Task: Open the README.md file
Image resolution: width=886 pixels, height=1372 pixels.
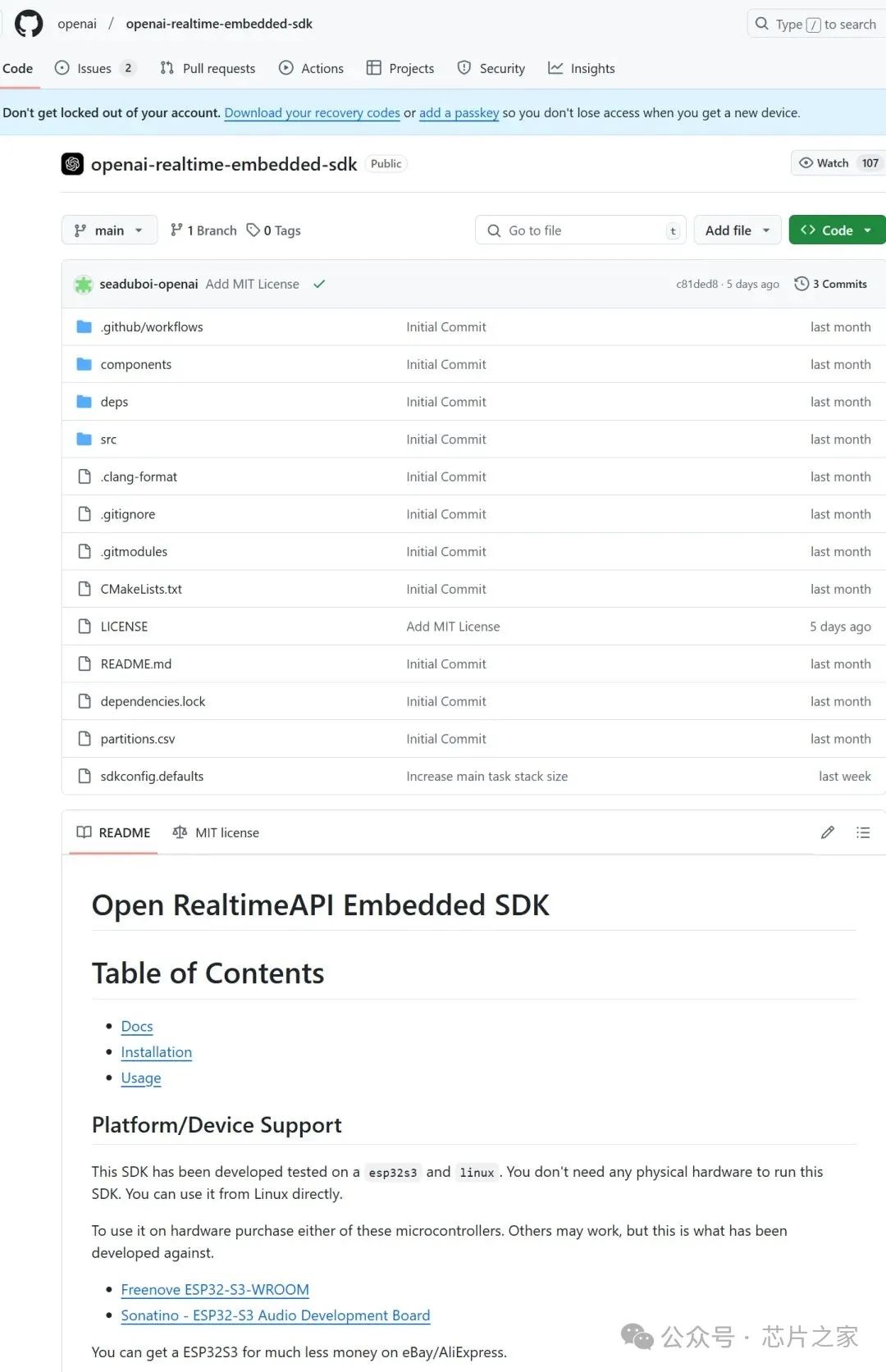Action: pos(136,664)
